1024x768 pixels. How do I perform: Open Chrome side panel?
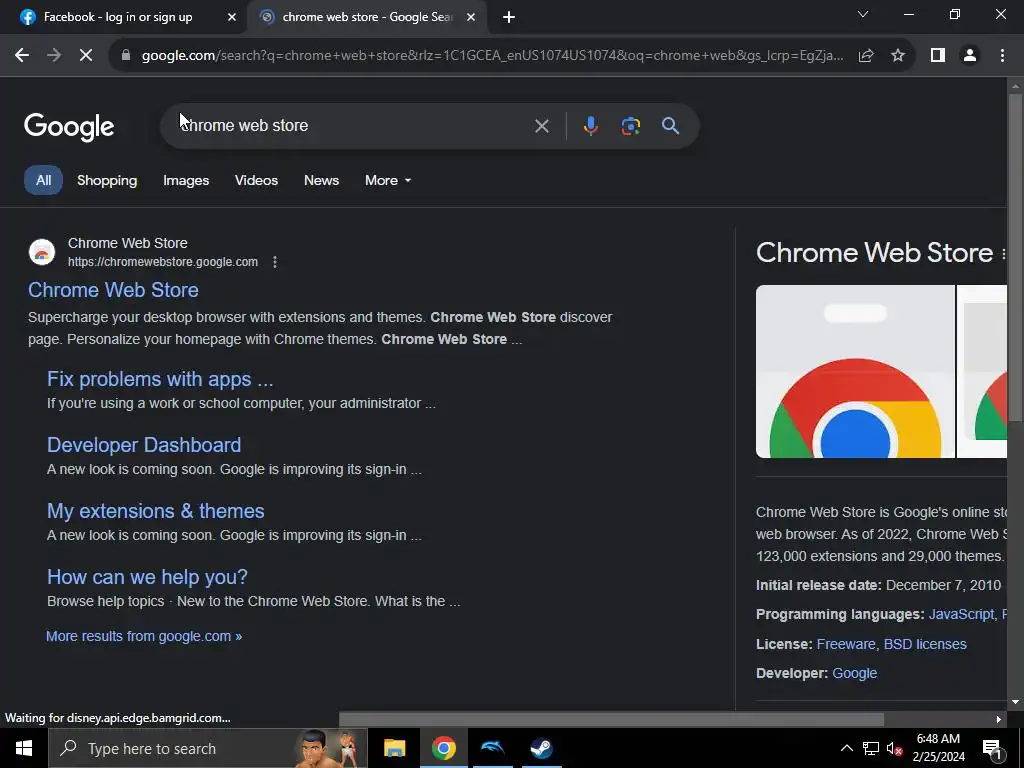(938, 56)
